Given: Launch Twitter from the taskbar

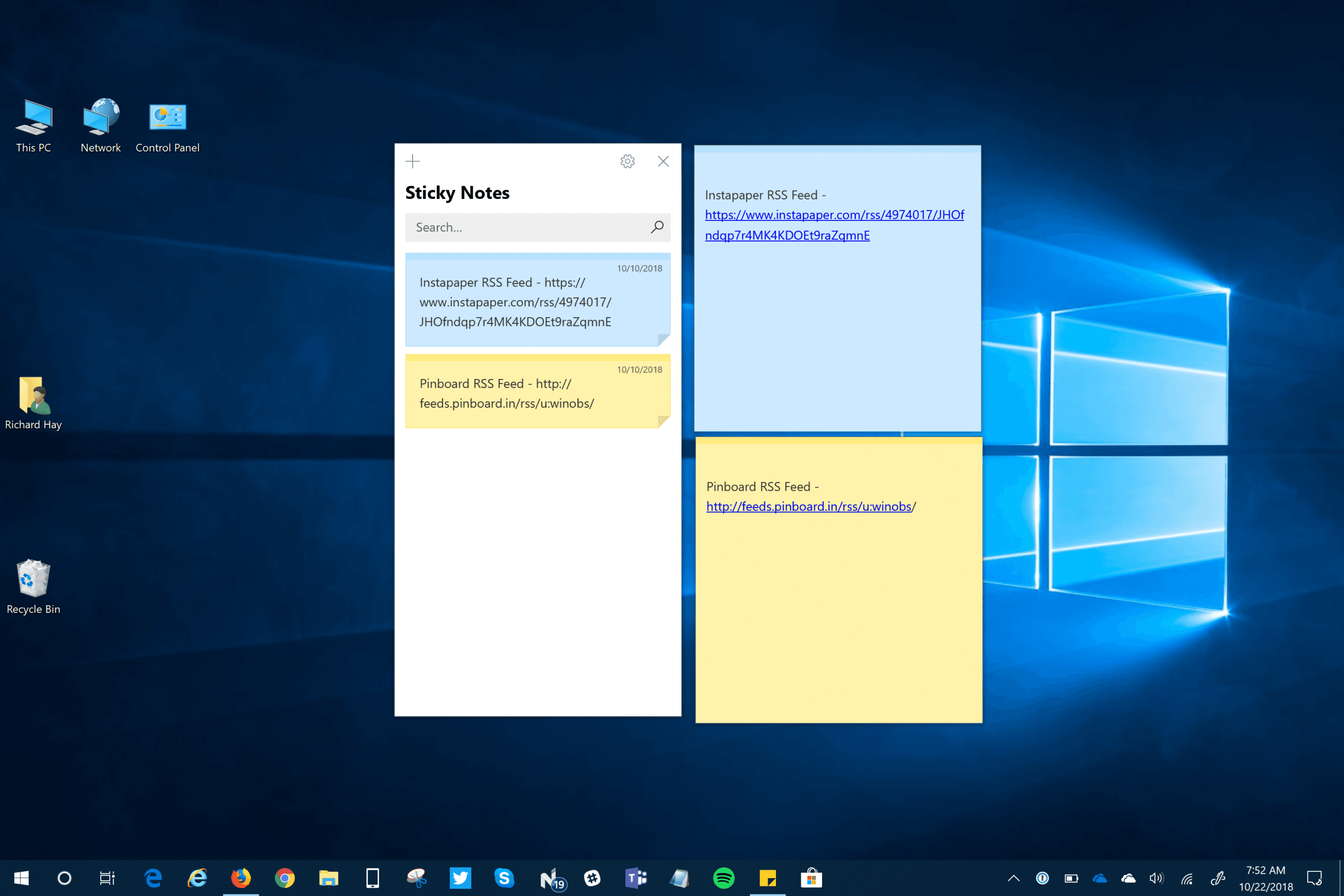Looking at the screenshot, I should click(460, 878).
